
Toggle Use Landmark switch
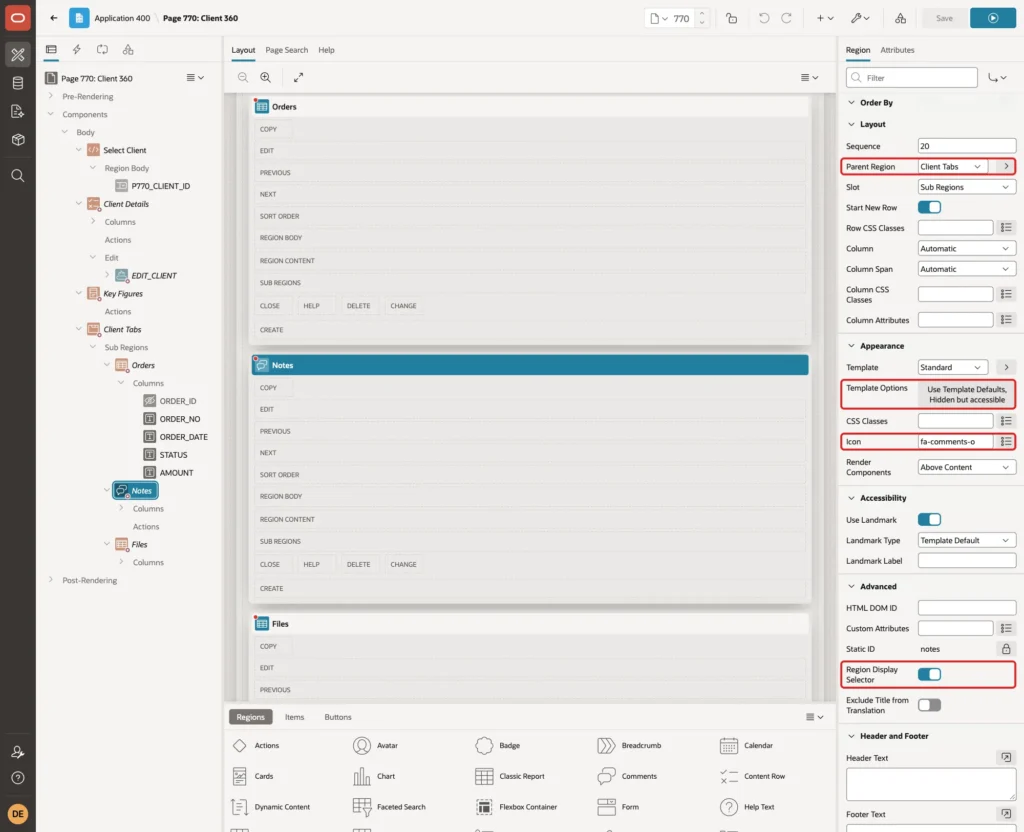pyautogui.click(x=929, y=520)
